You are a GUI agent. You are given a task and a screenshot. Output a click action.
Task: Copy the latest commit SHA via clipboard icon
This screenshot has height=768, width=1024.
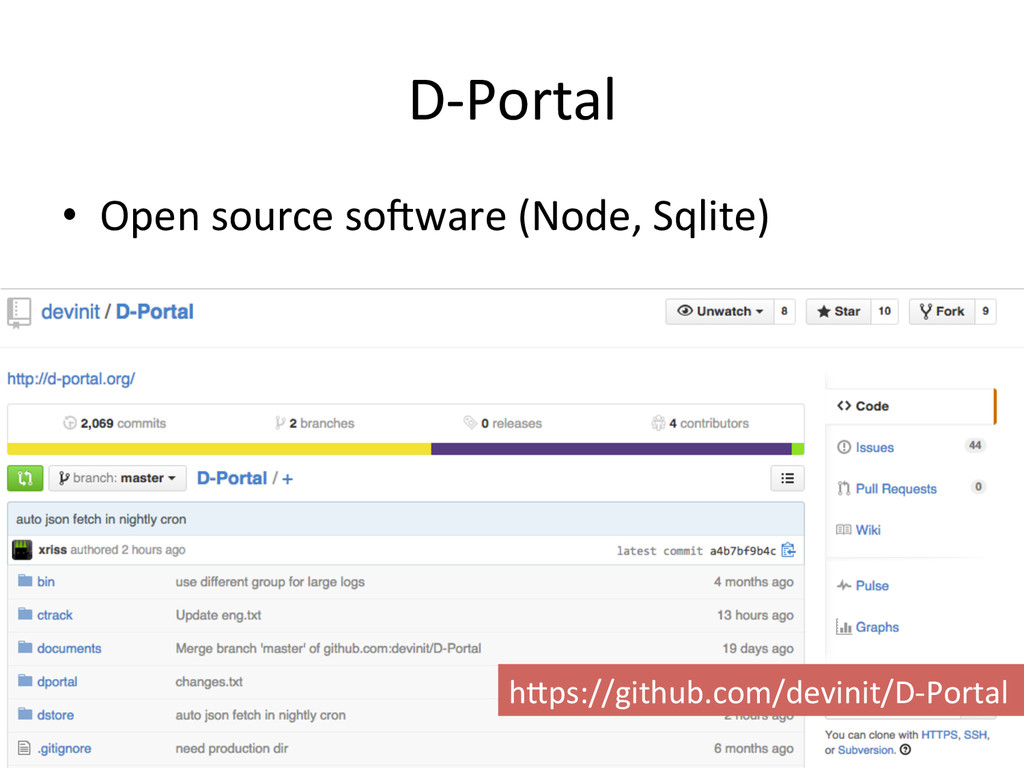point(788,550)
